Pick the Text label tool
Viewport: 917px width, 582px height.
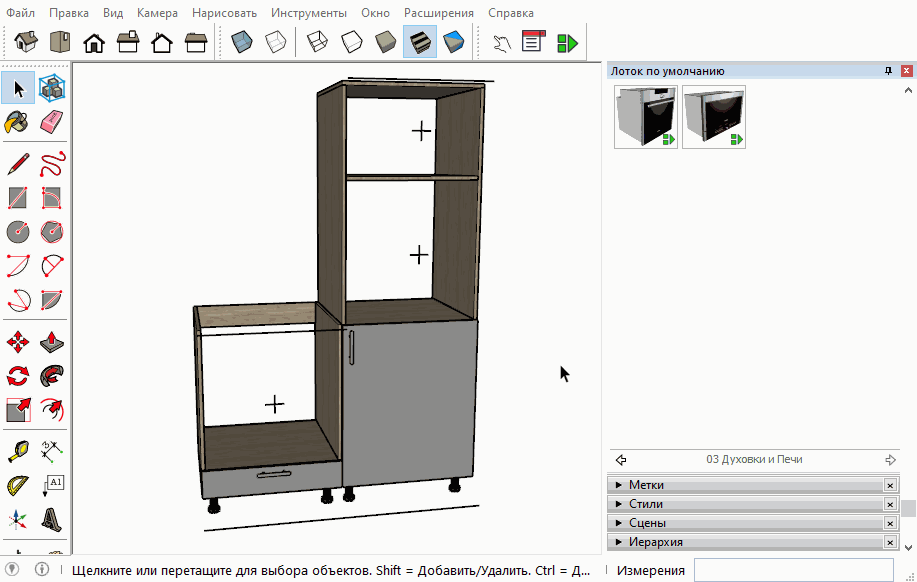tap(52, 485)
